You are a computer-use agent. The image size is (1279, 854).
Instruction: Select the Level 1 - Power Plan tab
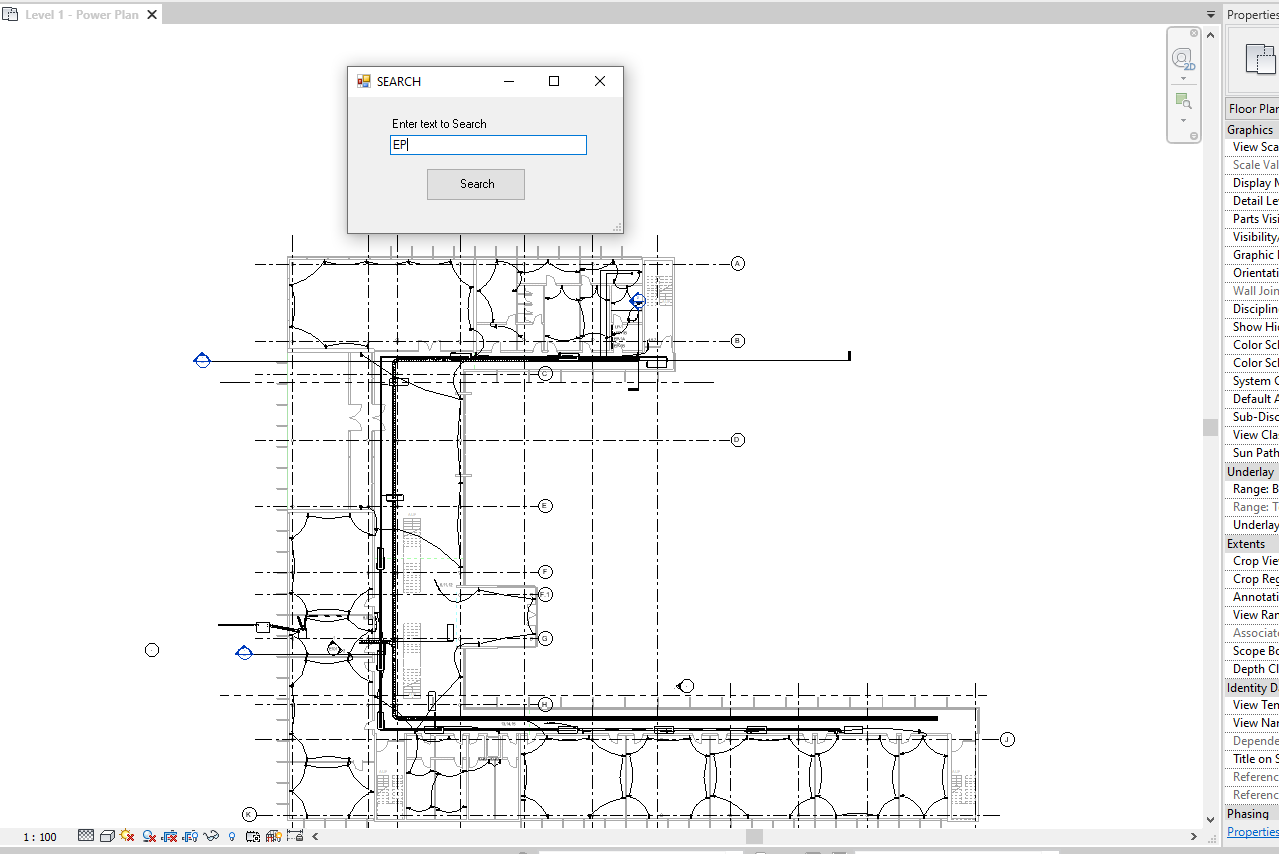point(80,15)
